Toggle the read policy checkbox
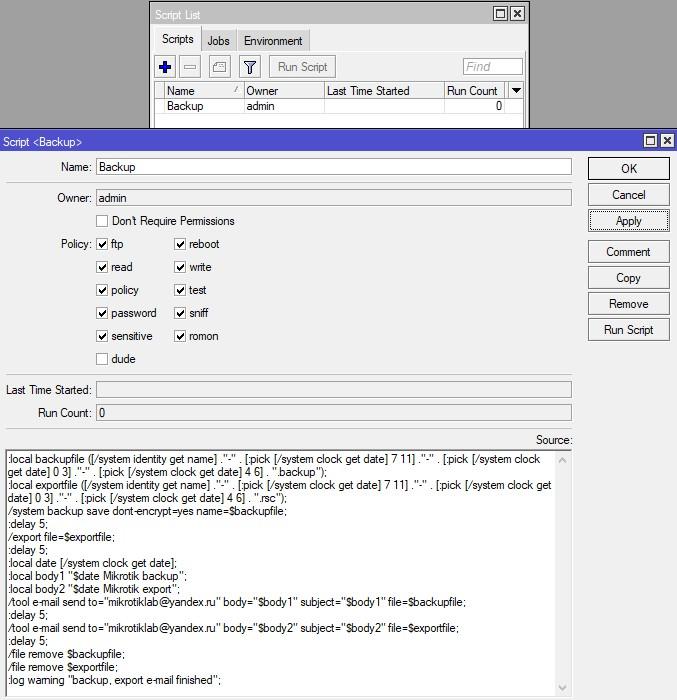677x700 pixels. click(x=102, y=267)
